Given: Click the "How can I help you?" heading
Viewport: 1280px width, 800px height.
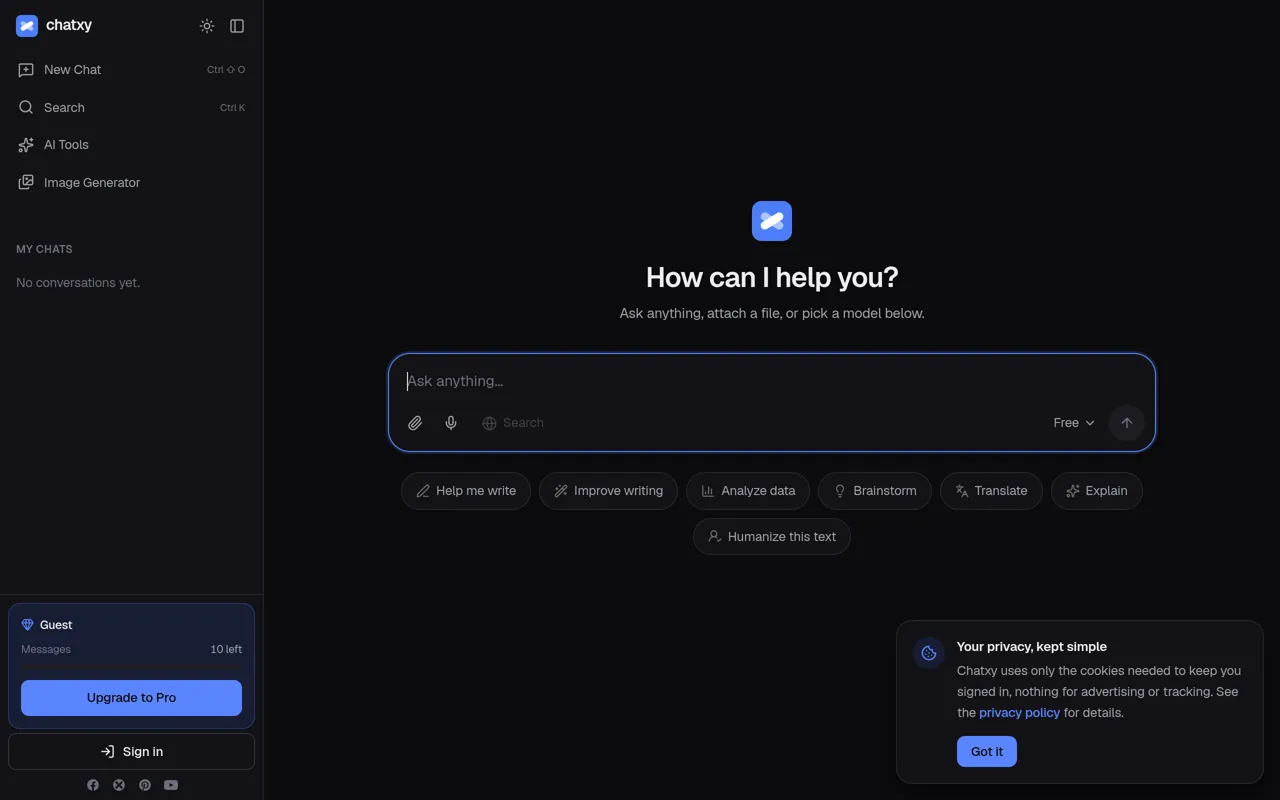Looking at the screenshot, I should click(772, 277).
